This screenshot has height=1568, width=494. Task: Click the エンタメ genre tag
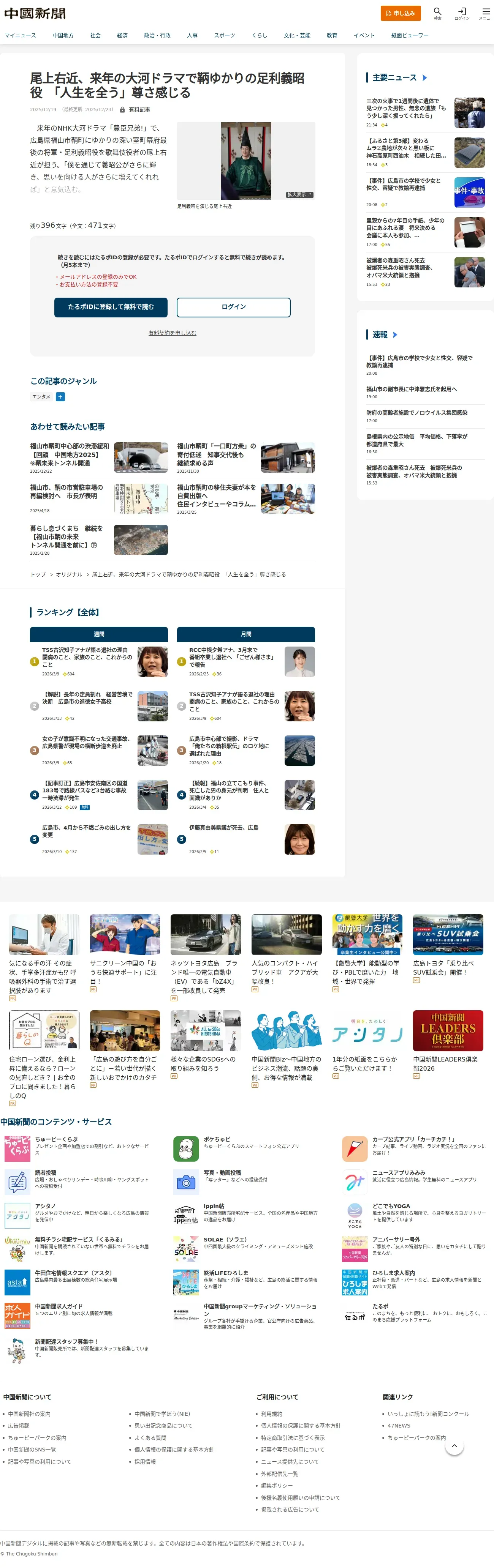tap(41, 397)
